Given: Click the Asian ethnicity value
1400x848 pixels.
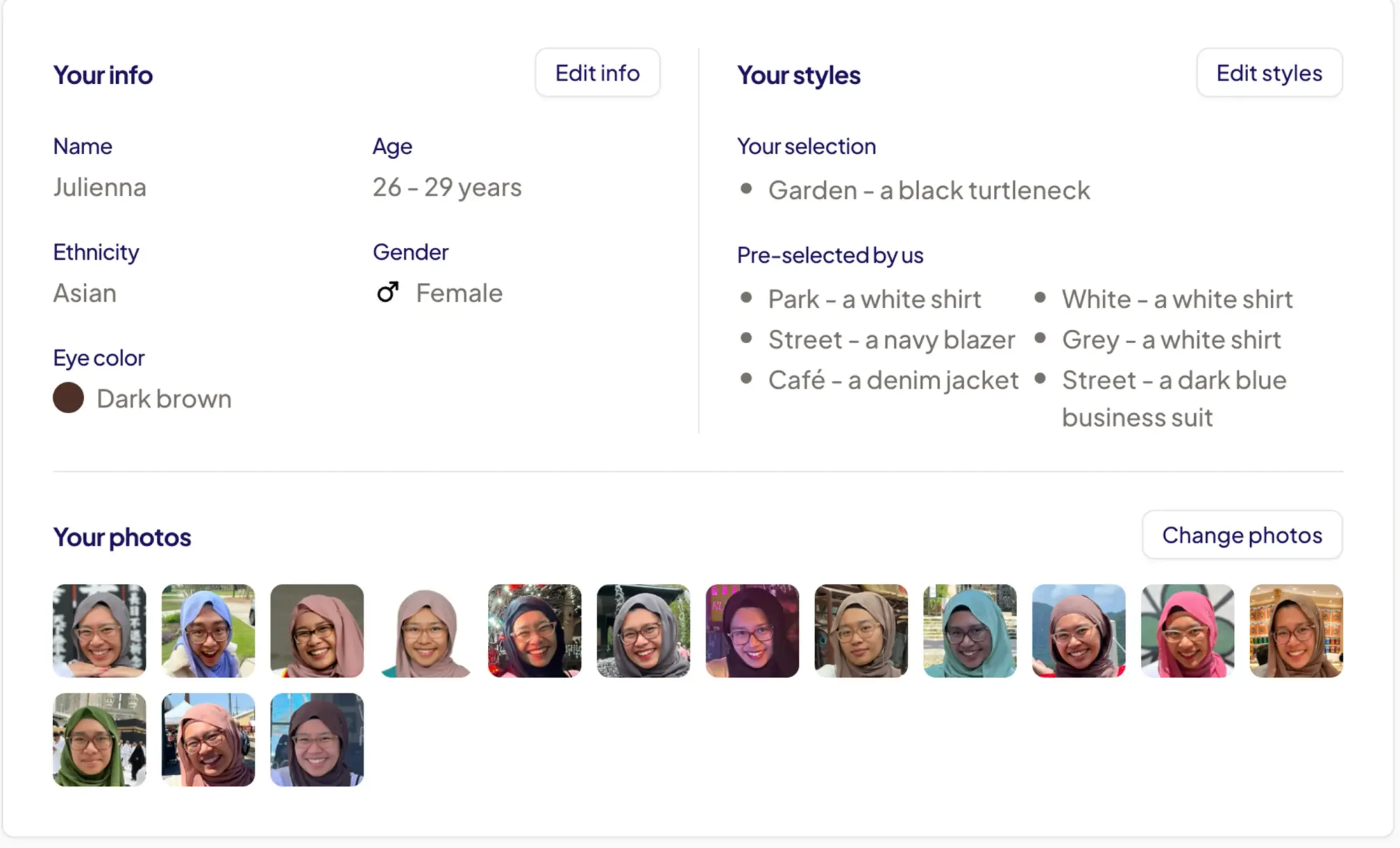Looking at the screenshot, I should 84,293.
